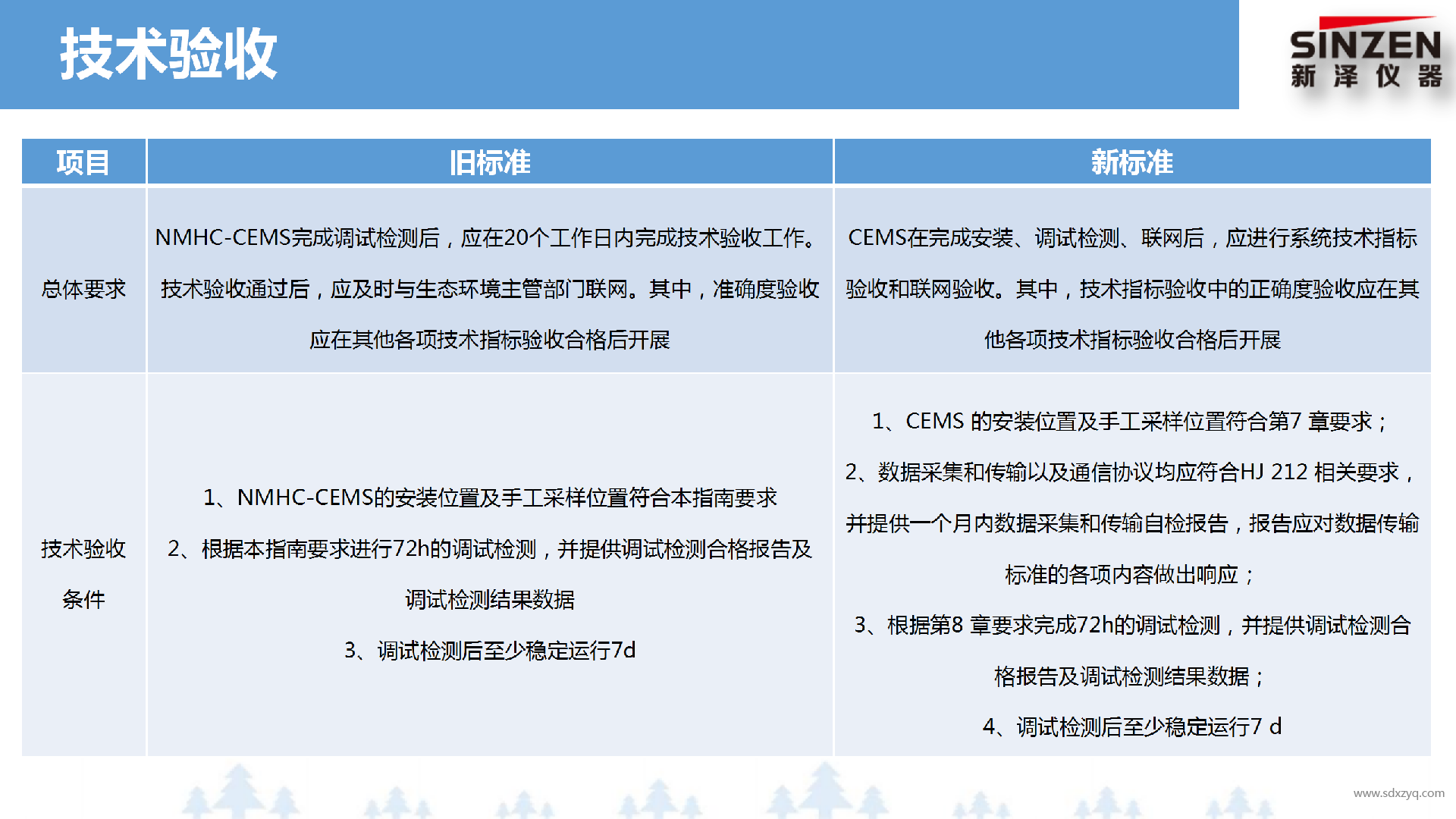Viewport: 1456px width, 819px height.
Task: Select the 新标准 column header
Action: [x=1129, y=161]
